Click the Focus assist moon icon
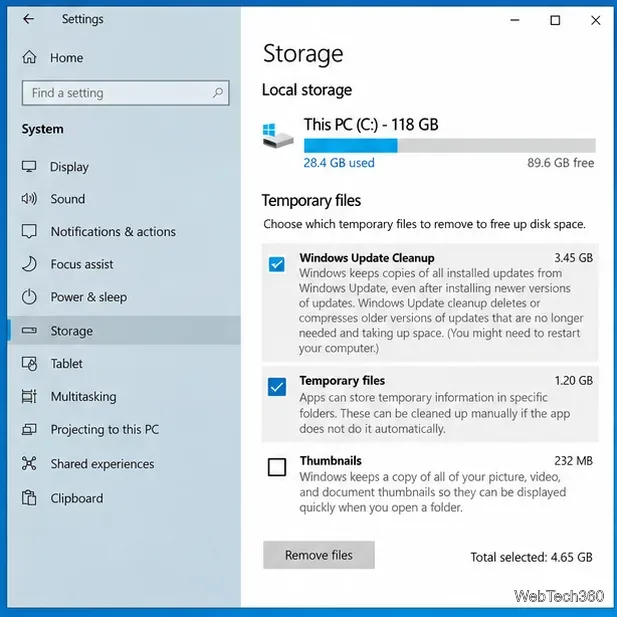The image size is (617, 617). pos(29,264)
